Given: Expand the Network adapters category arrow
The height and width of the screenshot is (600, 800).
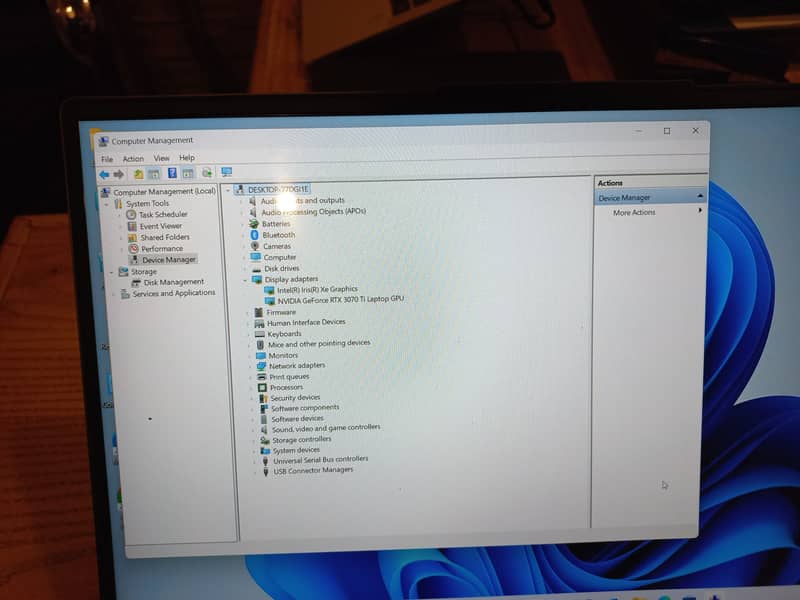Looking at the screenshot, I should (250, 367).
